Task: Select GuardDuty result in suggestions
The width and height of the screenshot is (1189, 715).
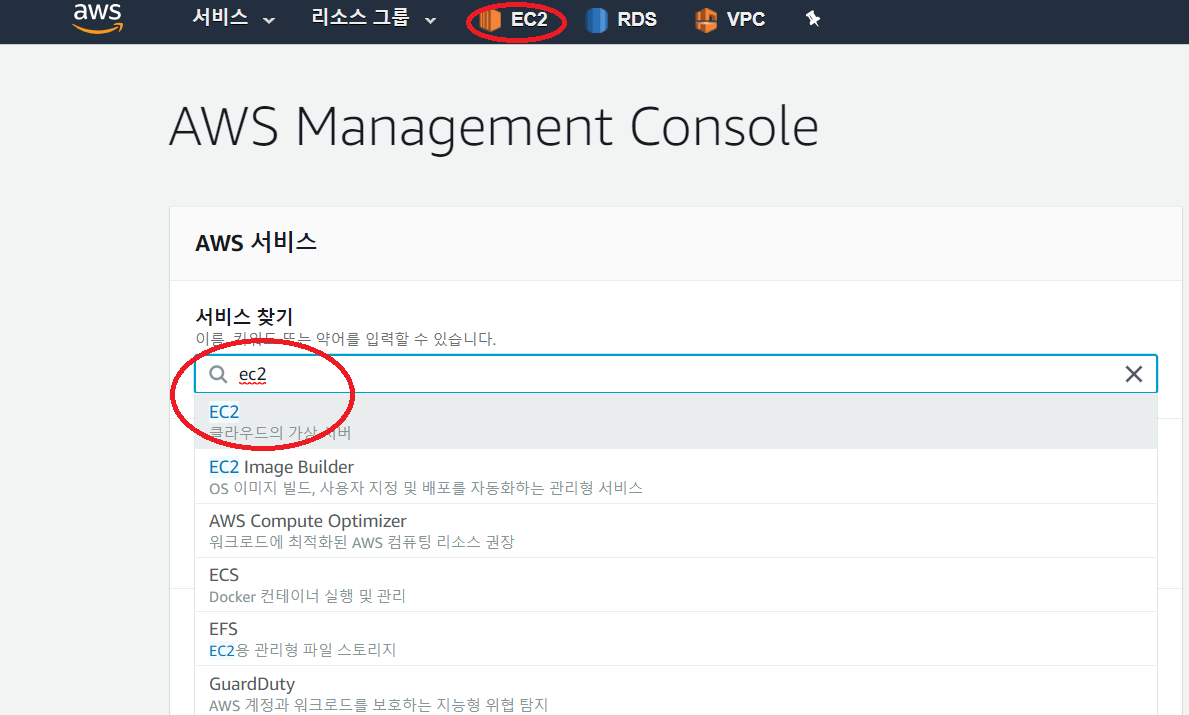Action: tap(676, 691)
